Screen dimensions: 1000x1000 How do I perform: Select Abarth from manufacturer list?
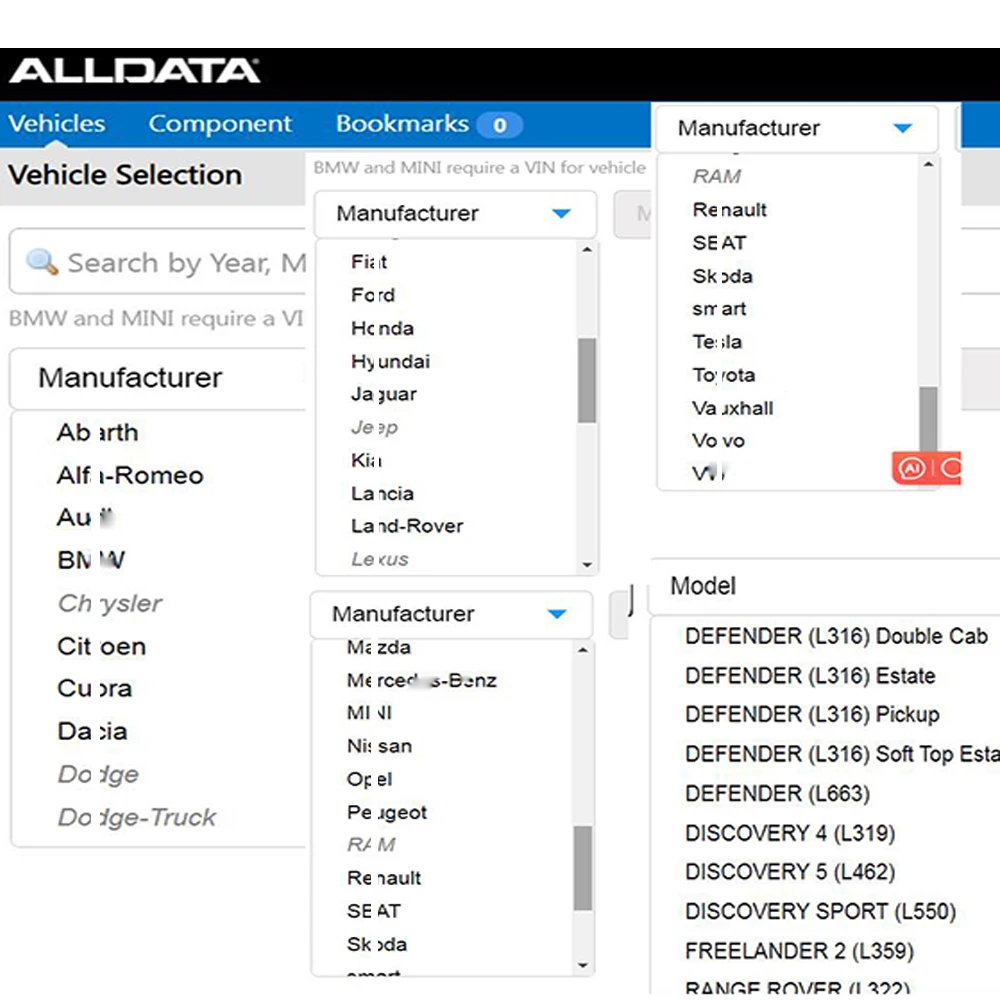coord(97,432)
